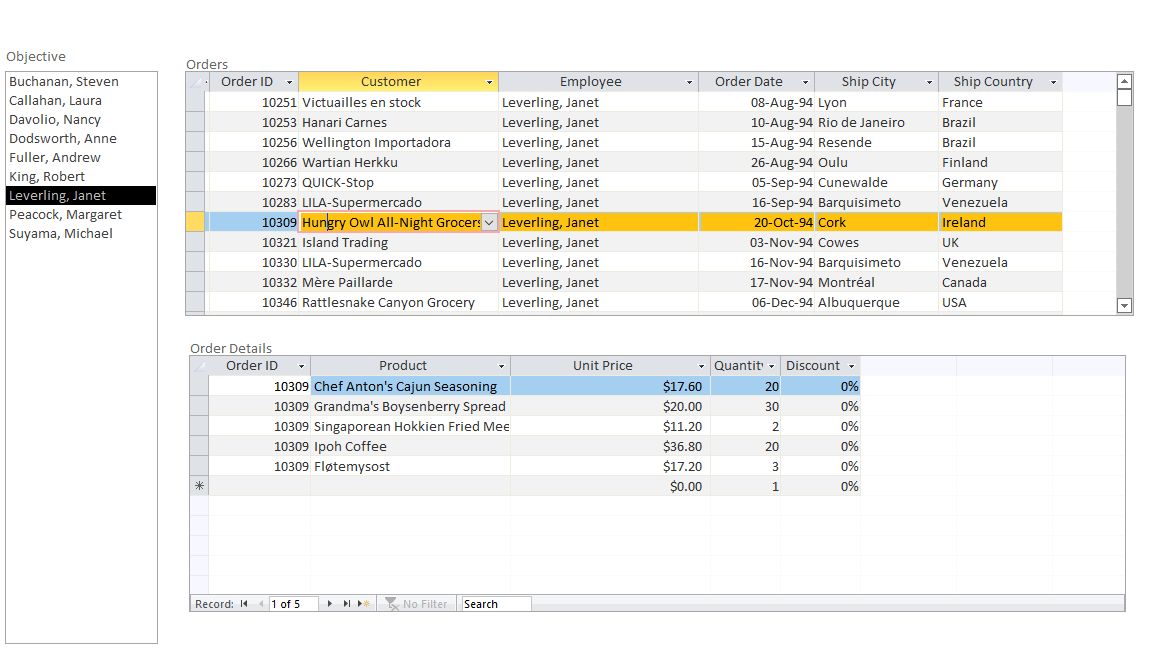
Task: Jump to last record in Order Details
Action: (x=347, y=604)
